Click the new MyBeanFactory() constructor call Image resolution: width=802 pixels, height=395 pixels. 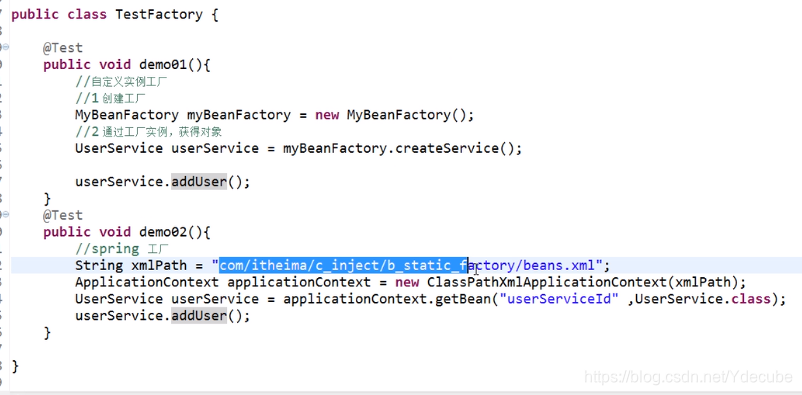[x=394, y=115]
